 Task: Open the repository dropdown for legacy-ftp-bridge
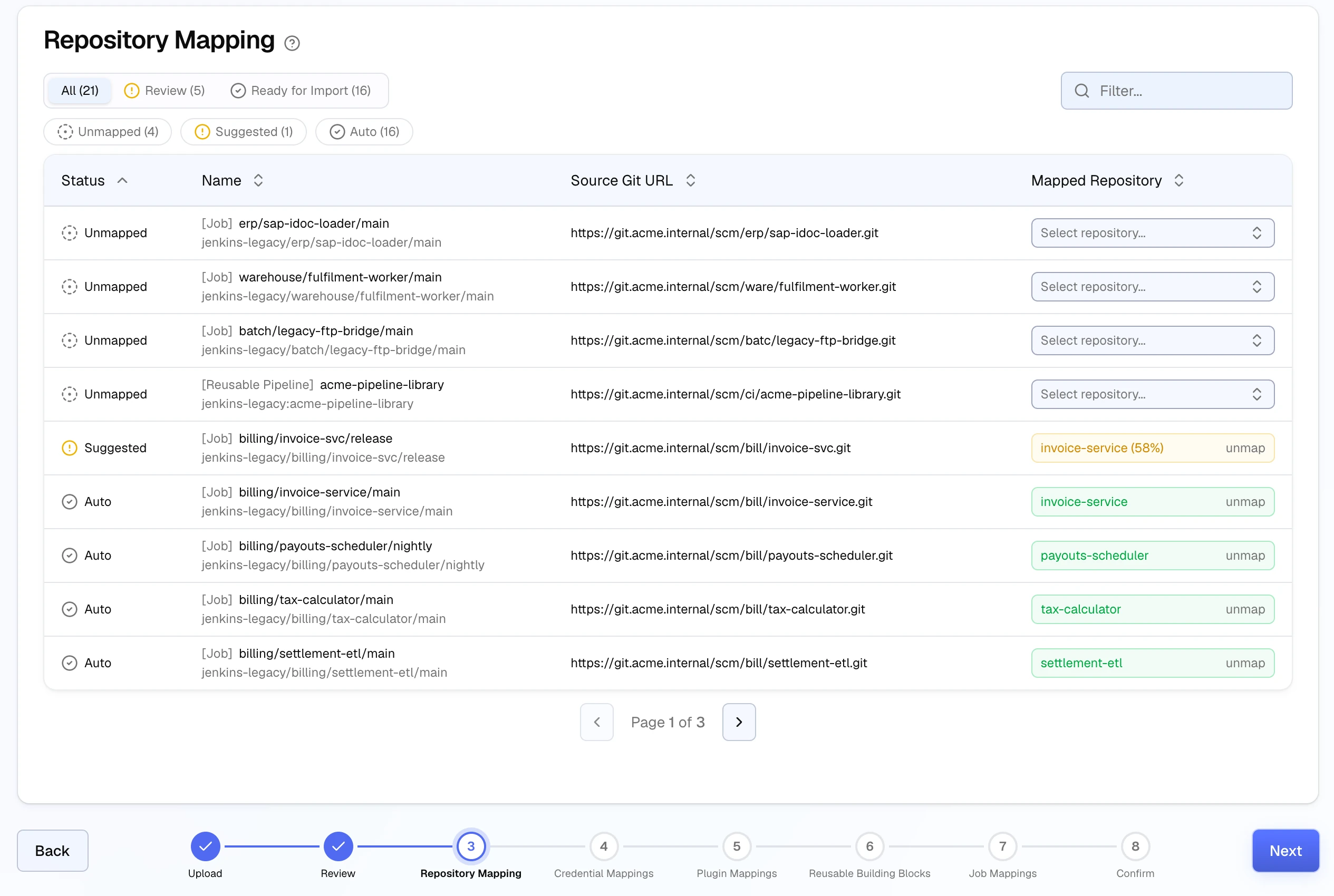point(1152,340)
